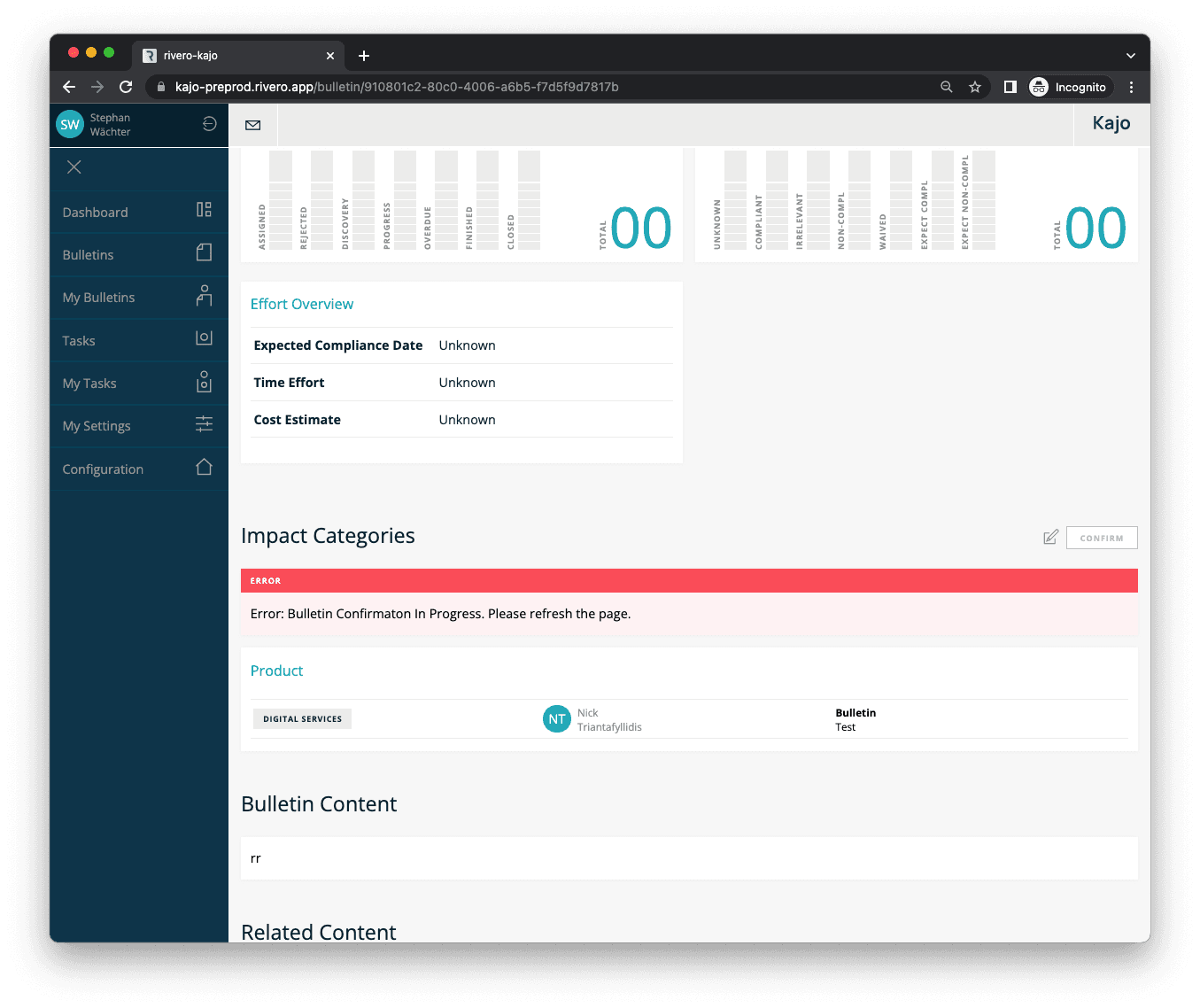Click the Product section heading
Viewport: 1200px width, 1008px height.
click(276, 671)
